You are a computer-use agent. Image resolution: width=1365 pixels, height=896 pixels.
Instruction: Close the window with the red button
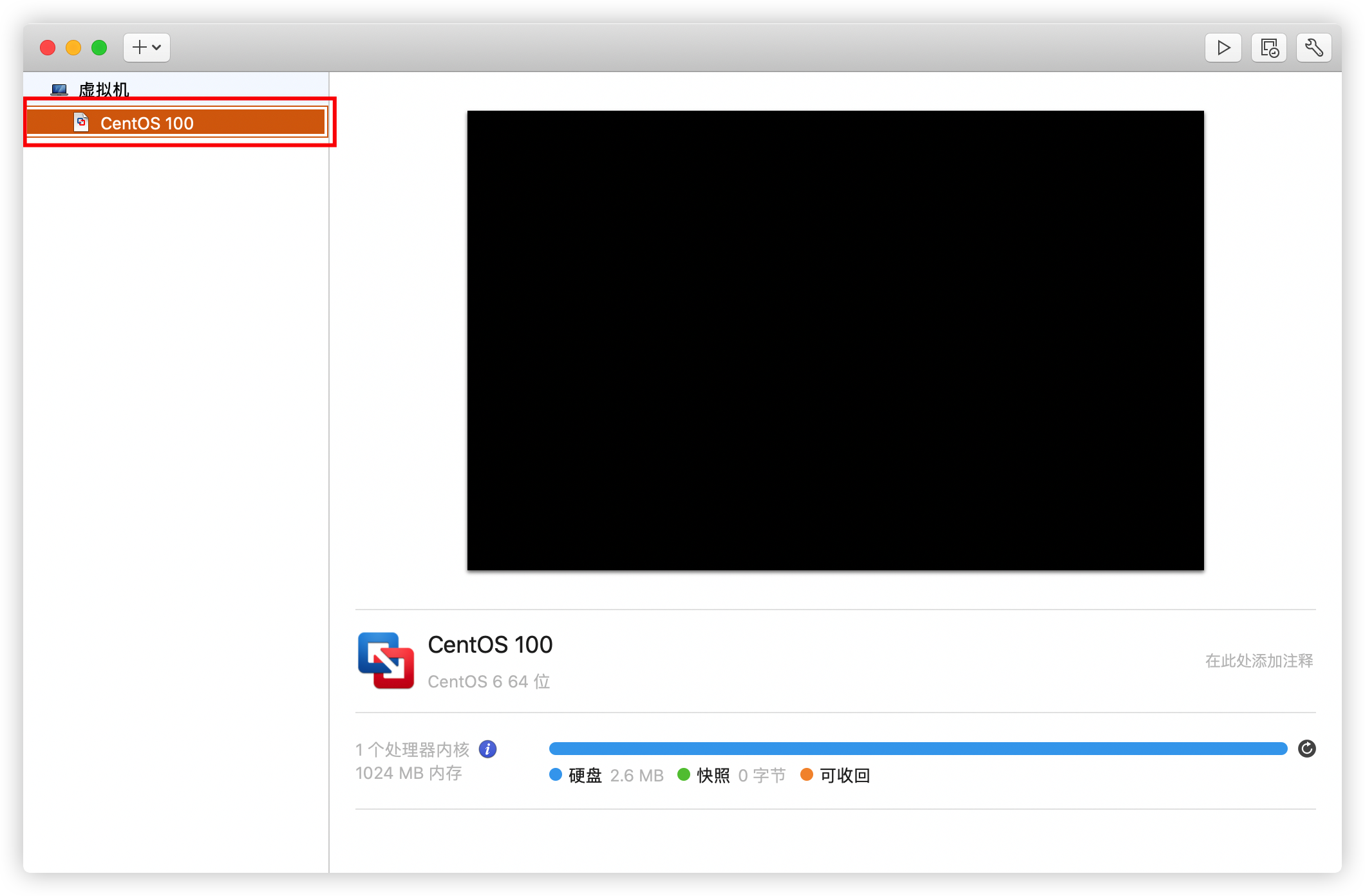coord(48,48)
